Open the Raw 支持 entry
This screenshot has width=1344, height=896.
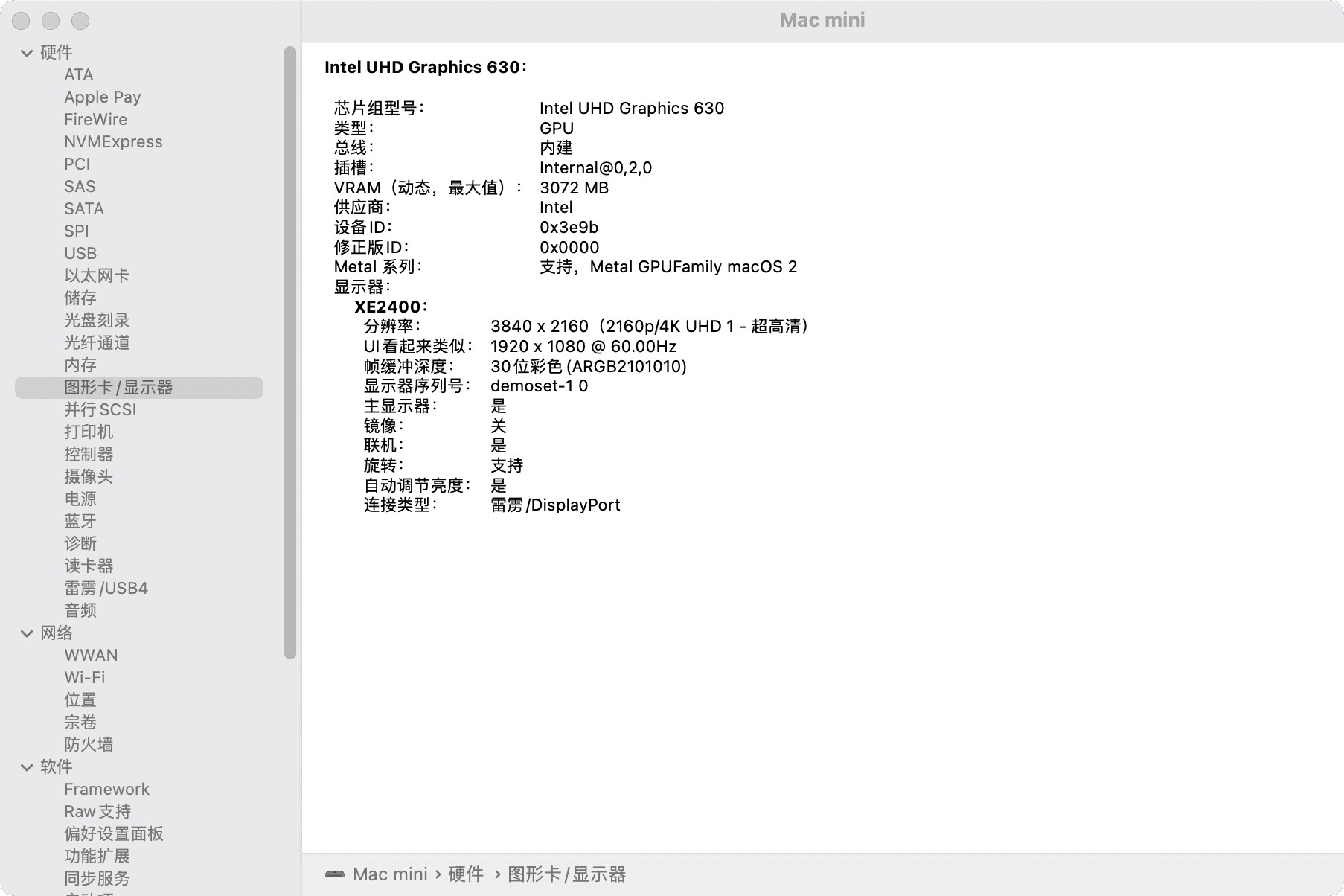[x=97, y=812]
